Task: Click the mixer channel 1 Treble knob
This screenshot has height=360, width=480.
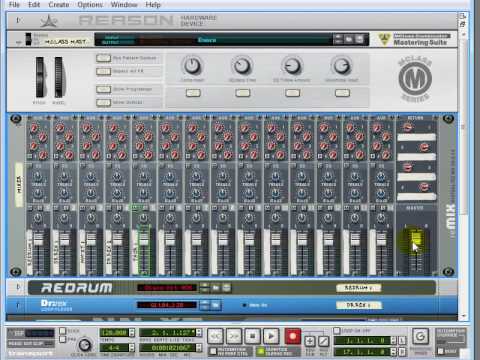Action: (38, 177)
